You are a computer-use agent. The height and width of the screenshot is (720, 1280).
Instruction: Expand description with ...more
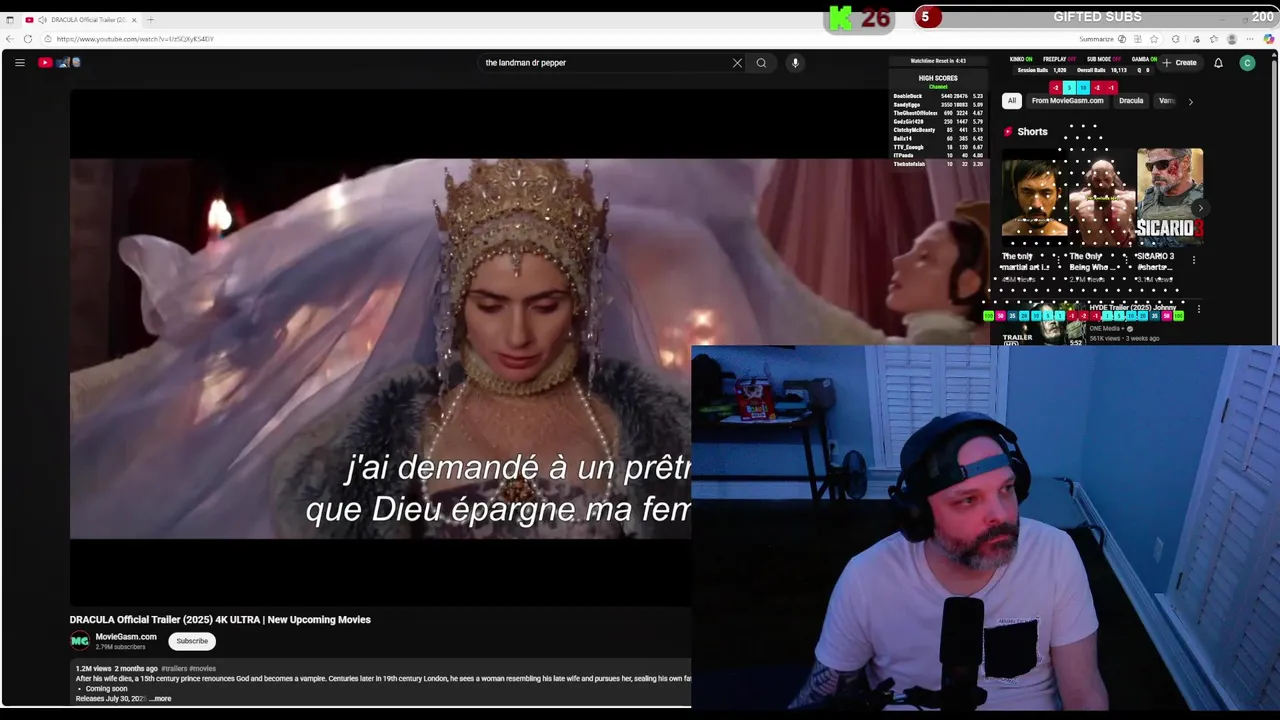point(160,698)
